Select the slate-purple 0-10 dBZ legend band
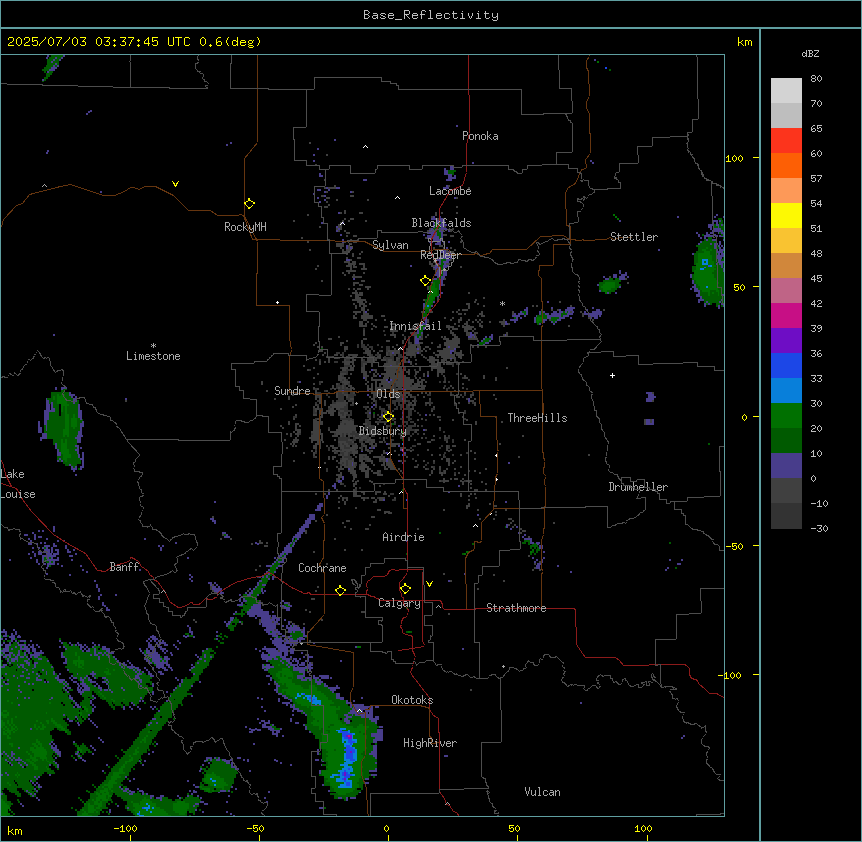Viewport: 862px width, 842px height. pos(786,466)
